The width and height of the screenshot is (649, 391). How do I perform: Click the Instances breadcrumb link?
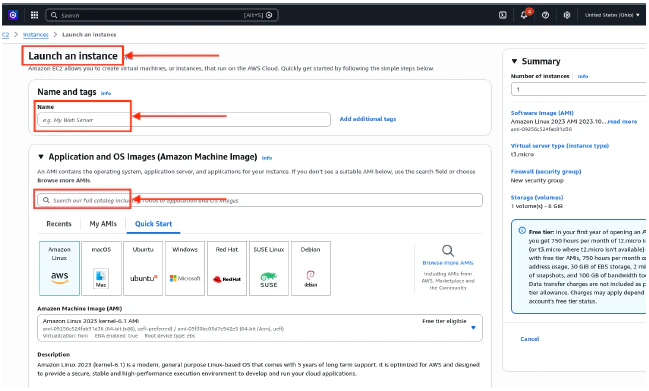coord(36,35)
